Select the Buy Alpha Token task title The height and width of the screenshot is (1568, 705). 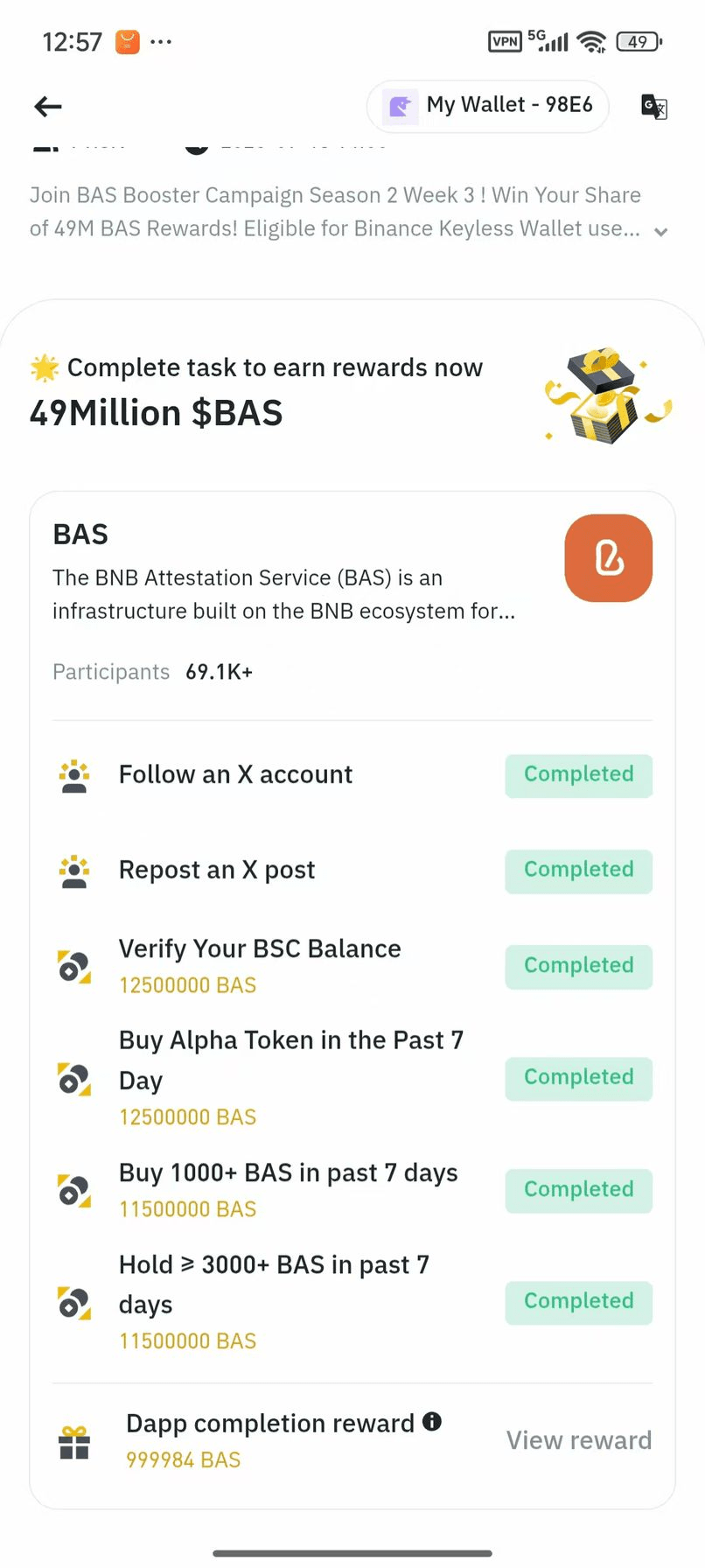tap(290, 1060)
